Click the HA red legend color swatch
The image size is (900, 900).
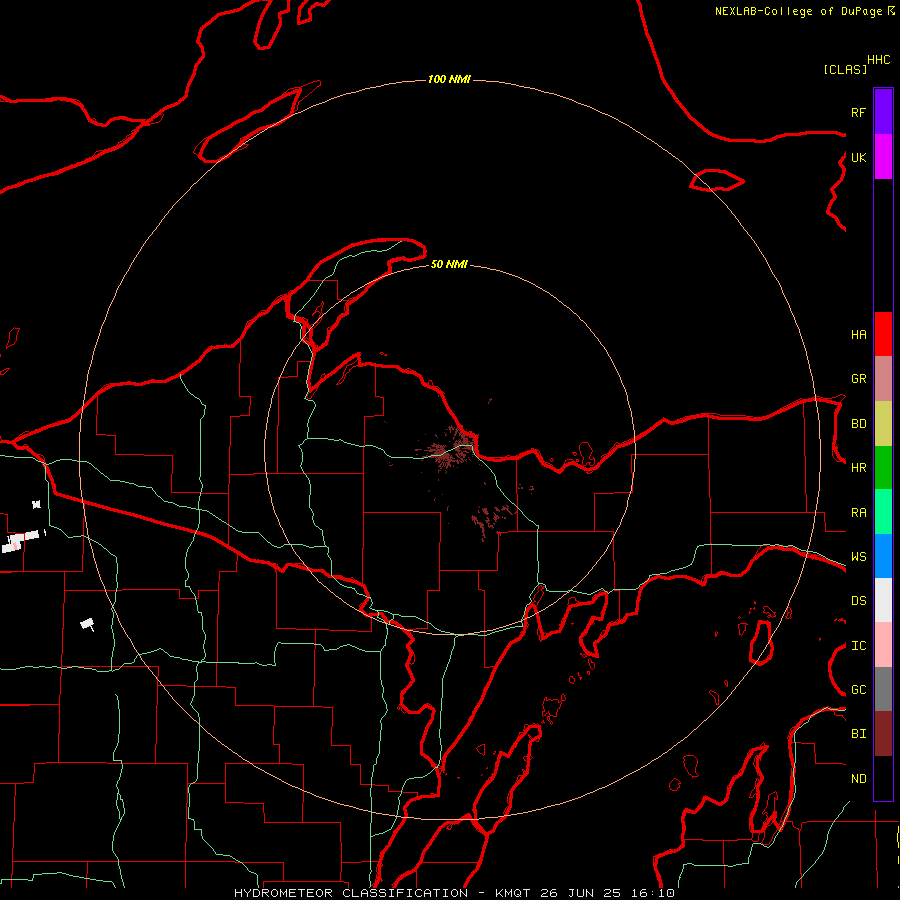(x=883, y=334)
